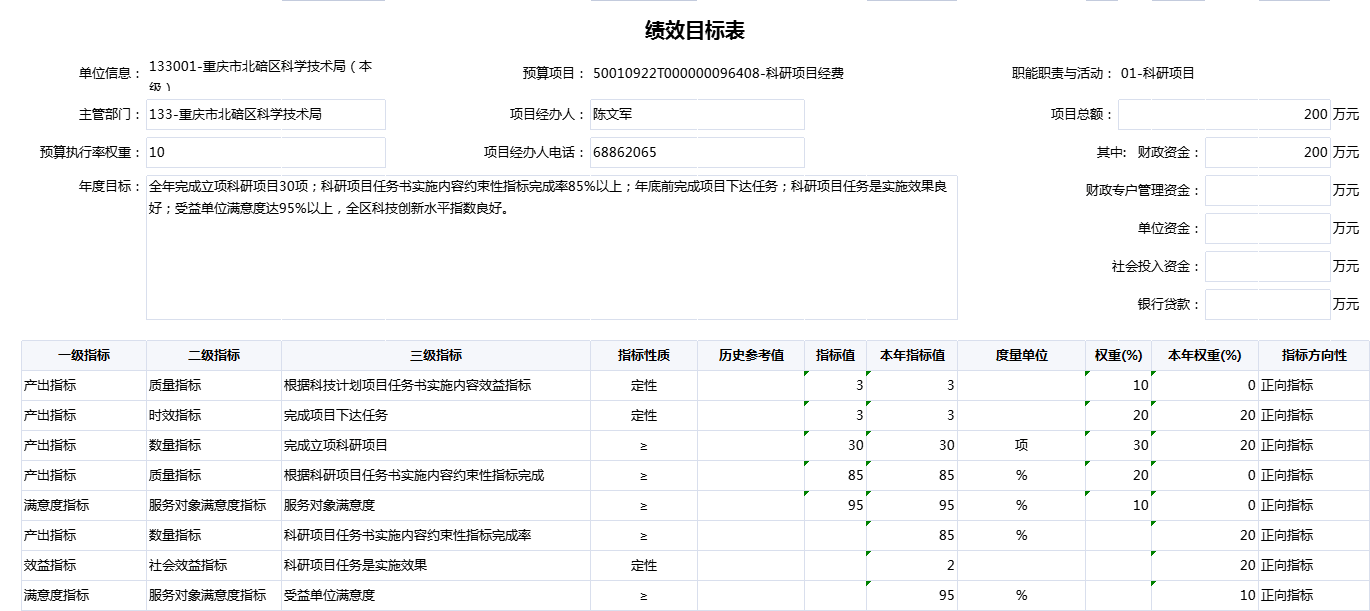Click the 预算项目 value 50010922T000000096408-科研项目经费
The height and width of the screenshot is (611, 1370).
718,73
